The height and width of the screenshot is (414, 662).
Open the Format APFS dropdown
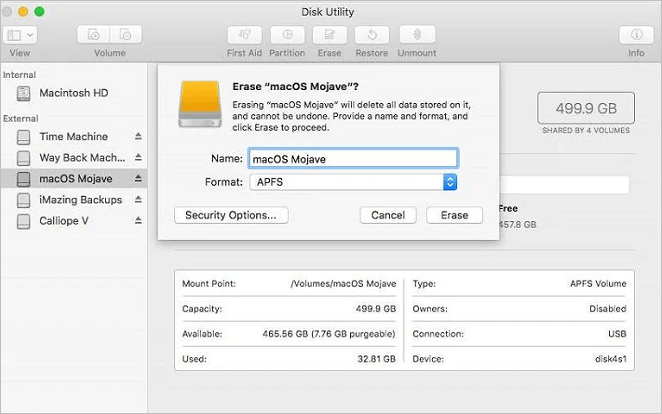353,182
